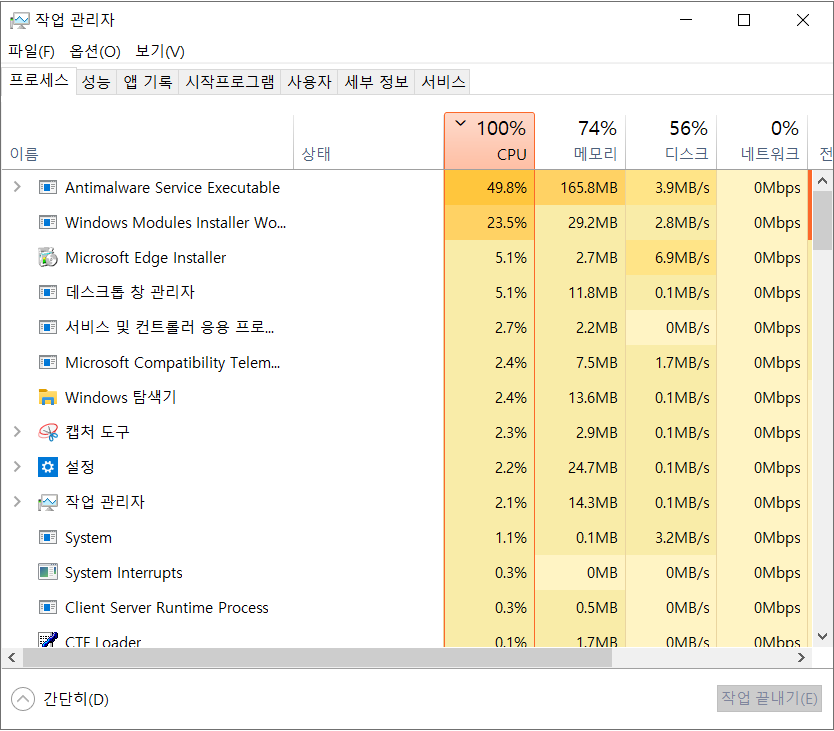Click the 3.2MB/s disk value of System
This screenshot has width=834, height=731.
click(x=682, y=538)
